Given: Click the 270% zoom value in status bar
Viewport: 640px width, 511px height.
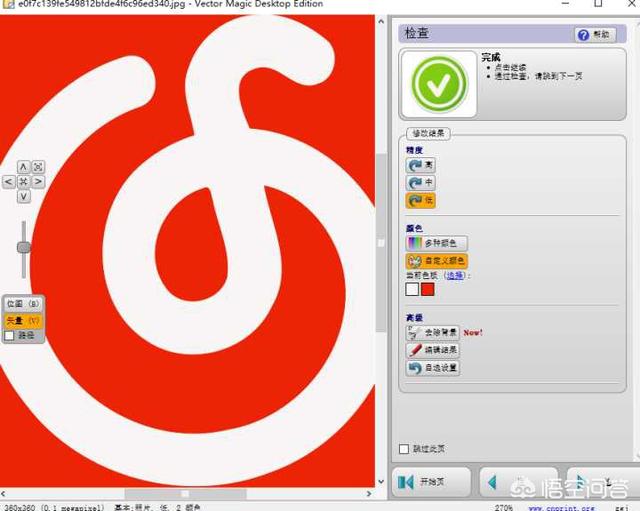Looking at the screenshot, I should tap(504, 508).
